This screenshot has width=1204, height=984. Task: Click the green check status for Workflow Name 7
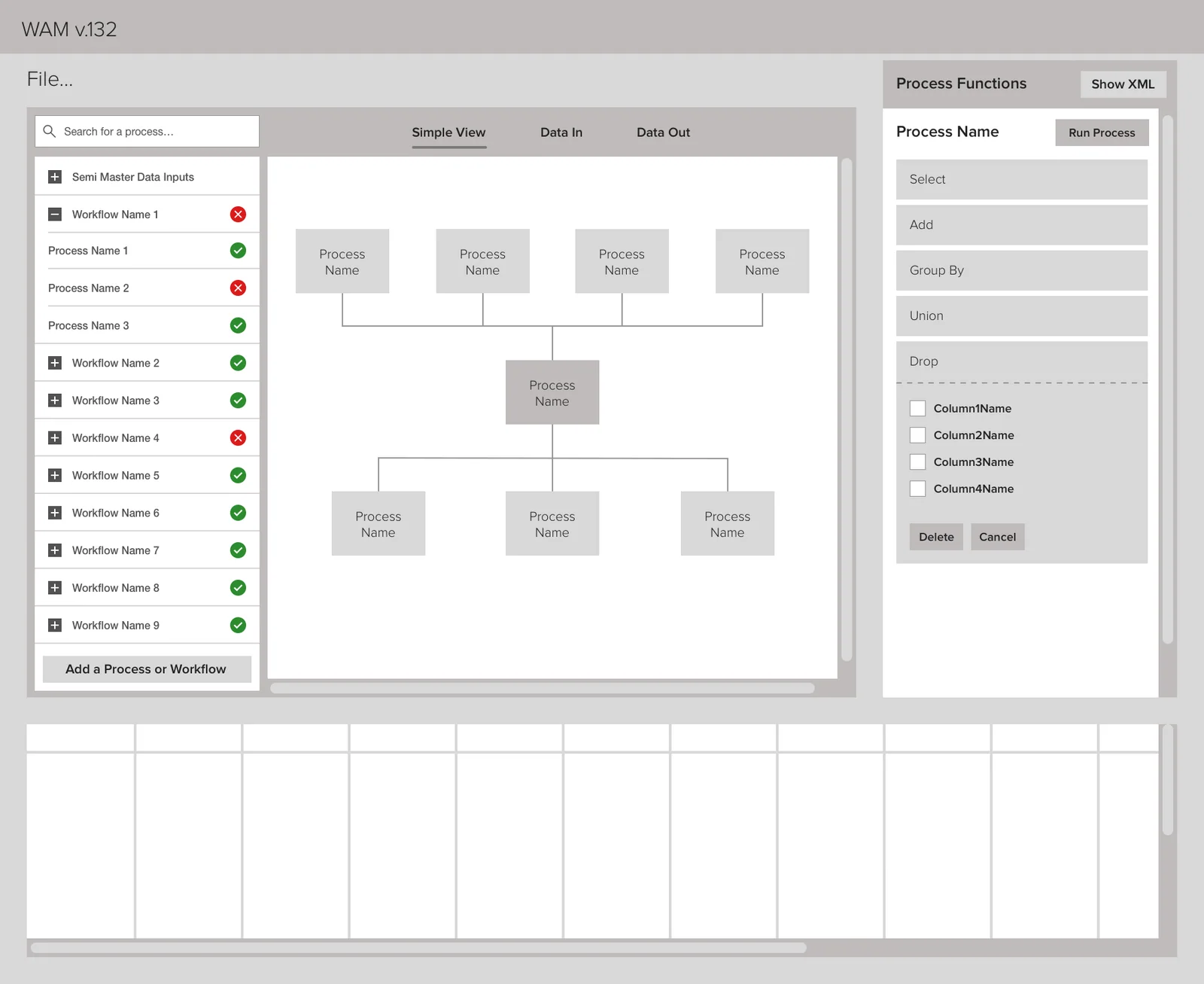click(x=238, y=550)
